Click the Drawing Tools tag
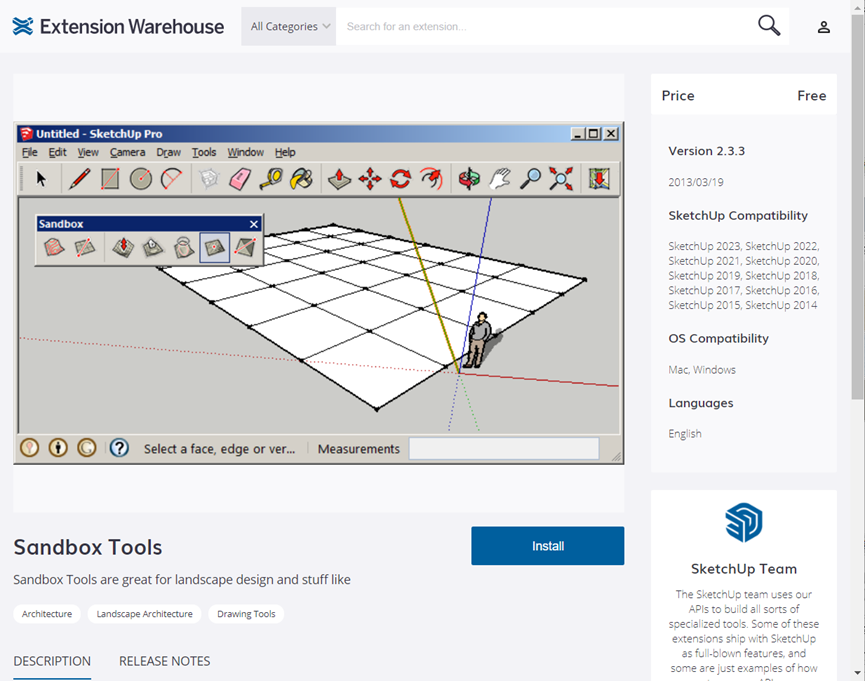The image size is (865, 681). coord(246,614)
